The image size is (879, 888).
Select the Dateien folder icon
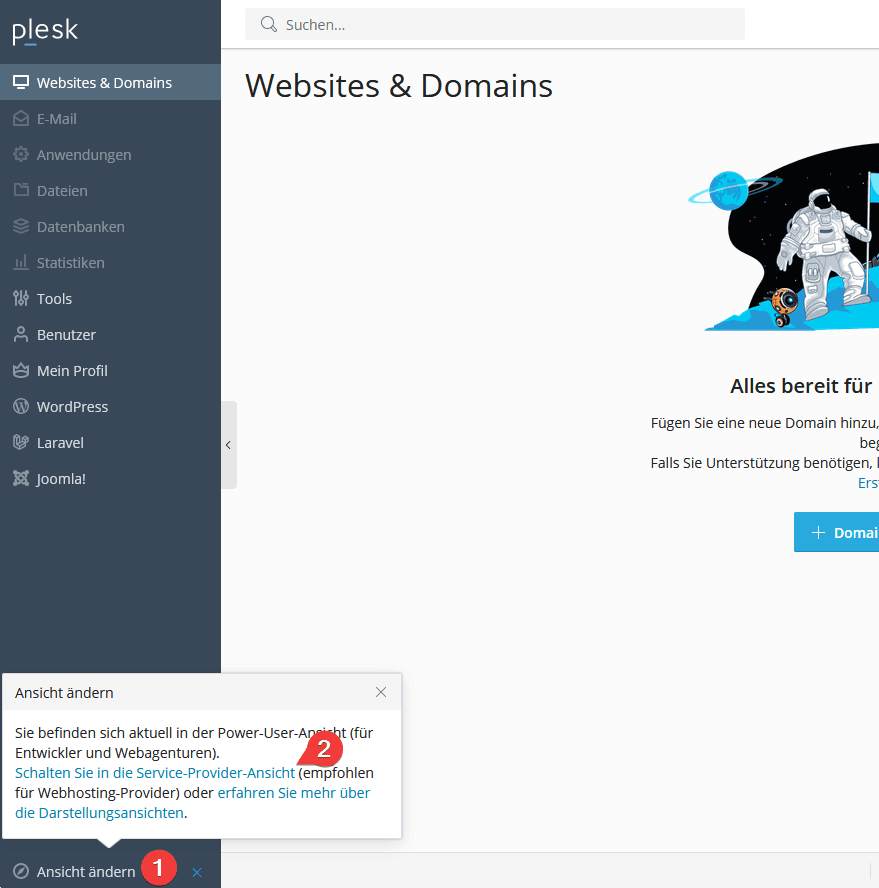coord(21,190)
